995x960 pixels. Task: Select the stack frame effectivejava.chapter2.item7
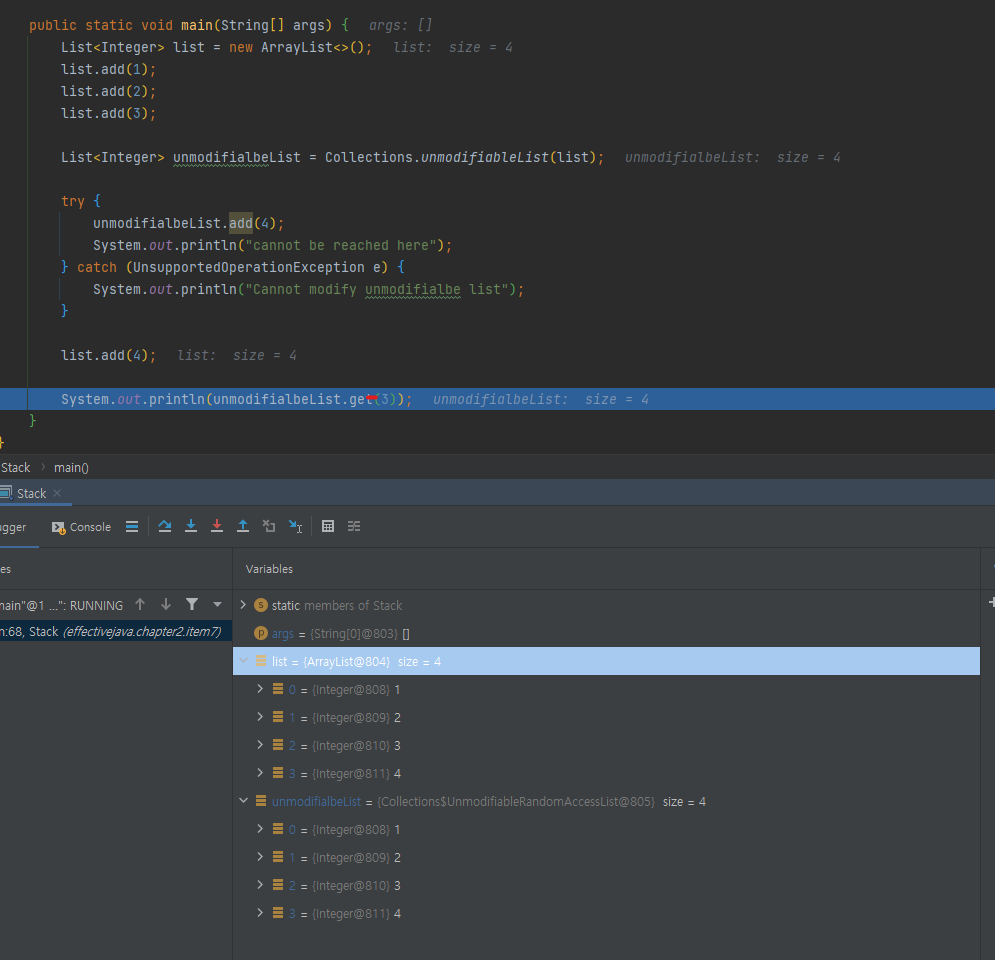[x=115, y=631]
